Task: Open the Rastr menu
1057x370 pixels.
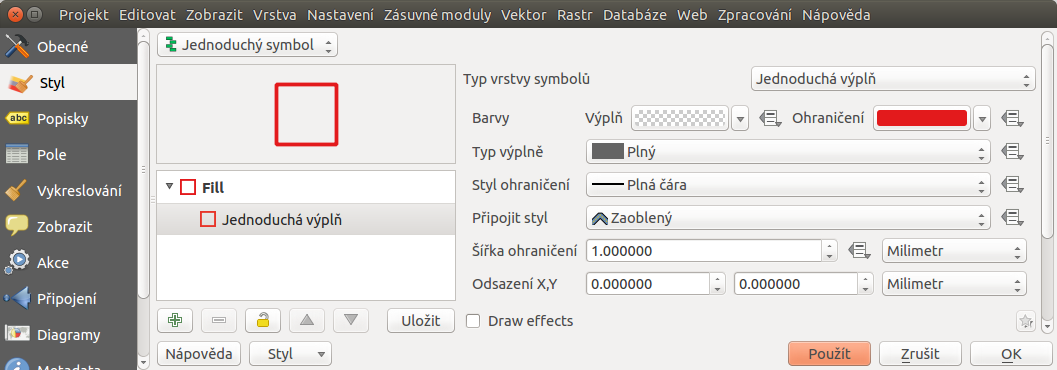Action: click(x=575, y=14)
